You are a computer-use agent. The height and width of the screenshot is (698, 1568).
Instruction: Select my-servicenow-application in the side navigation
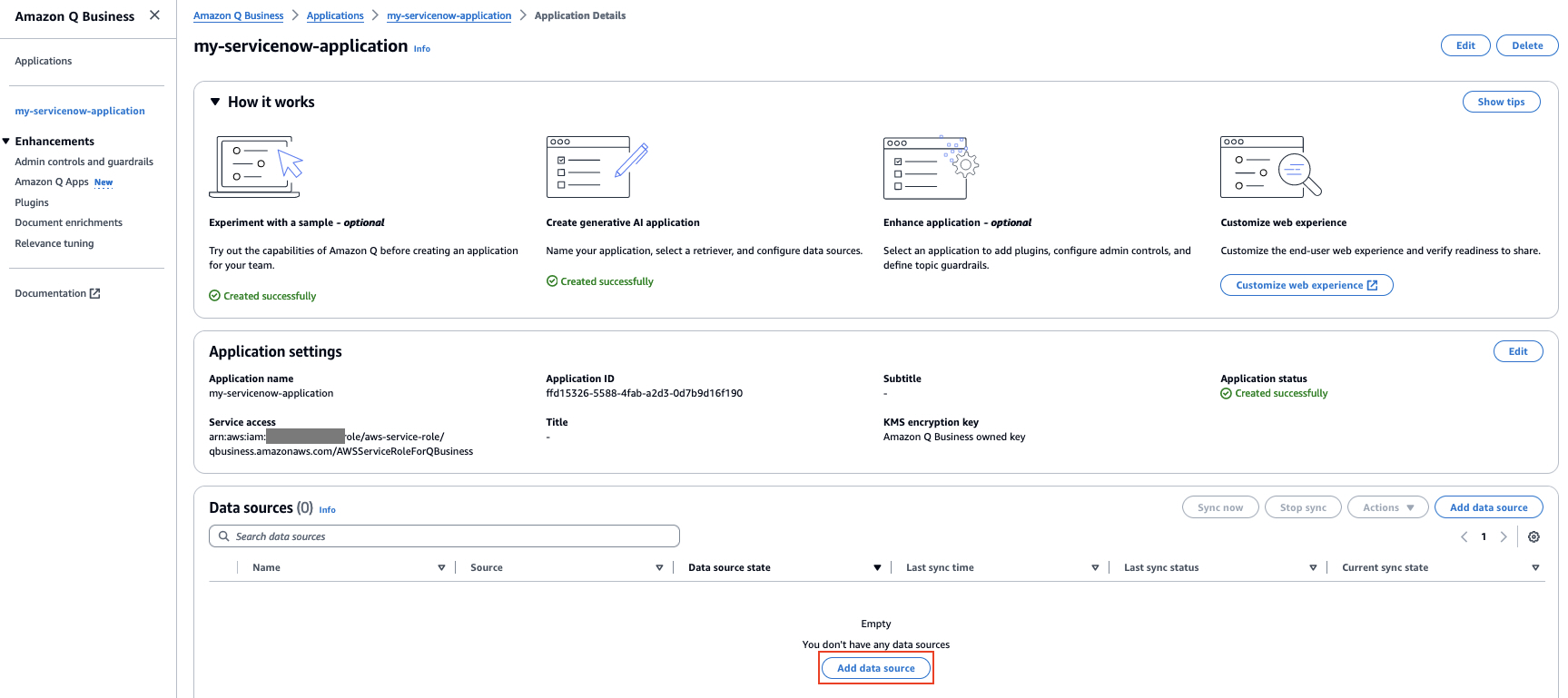[80, 111]
